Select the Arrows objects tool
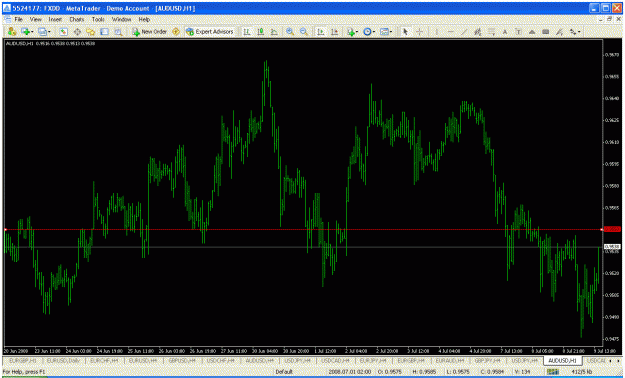The image size is (625, 378). pyautogui.click(x=573, y=32)
